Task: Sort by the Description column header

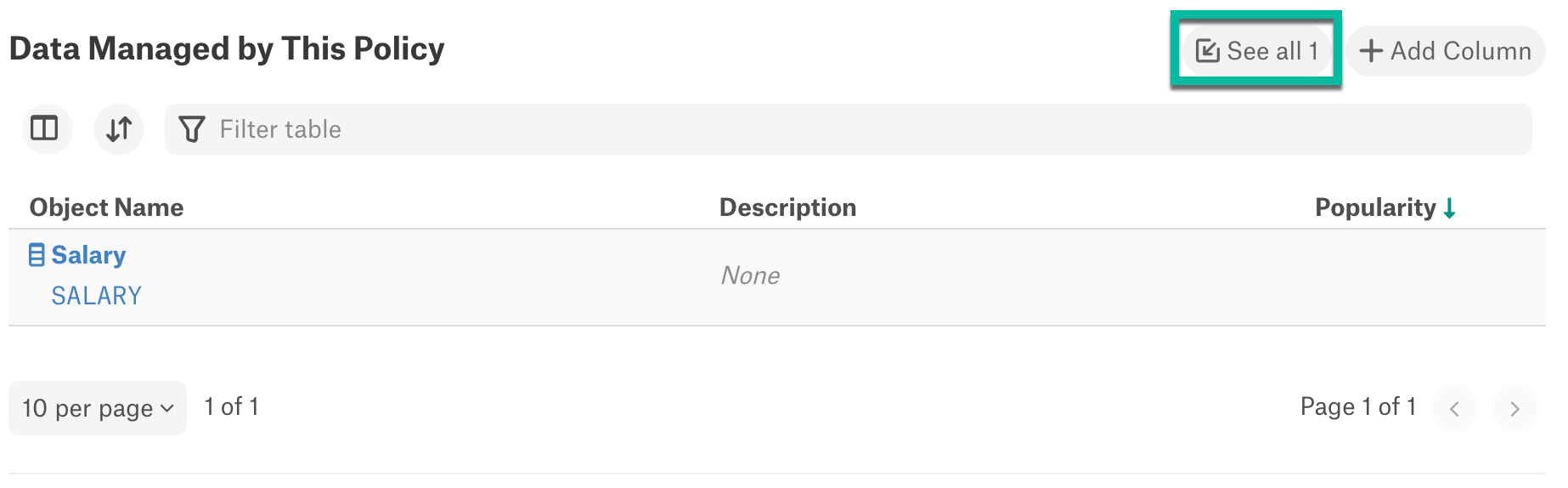Action: point(787,207)
